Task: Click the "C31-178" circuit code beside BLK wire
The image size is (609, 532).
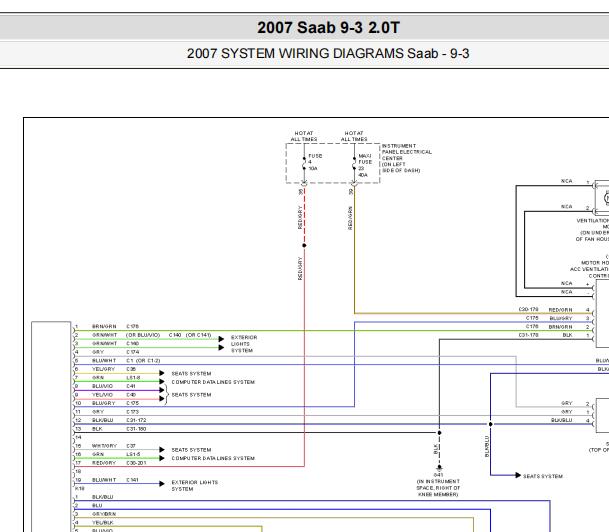Action: coord(529,335)
